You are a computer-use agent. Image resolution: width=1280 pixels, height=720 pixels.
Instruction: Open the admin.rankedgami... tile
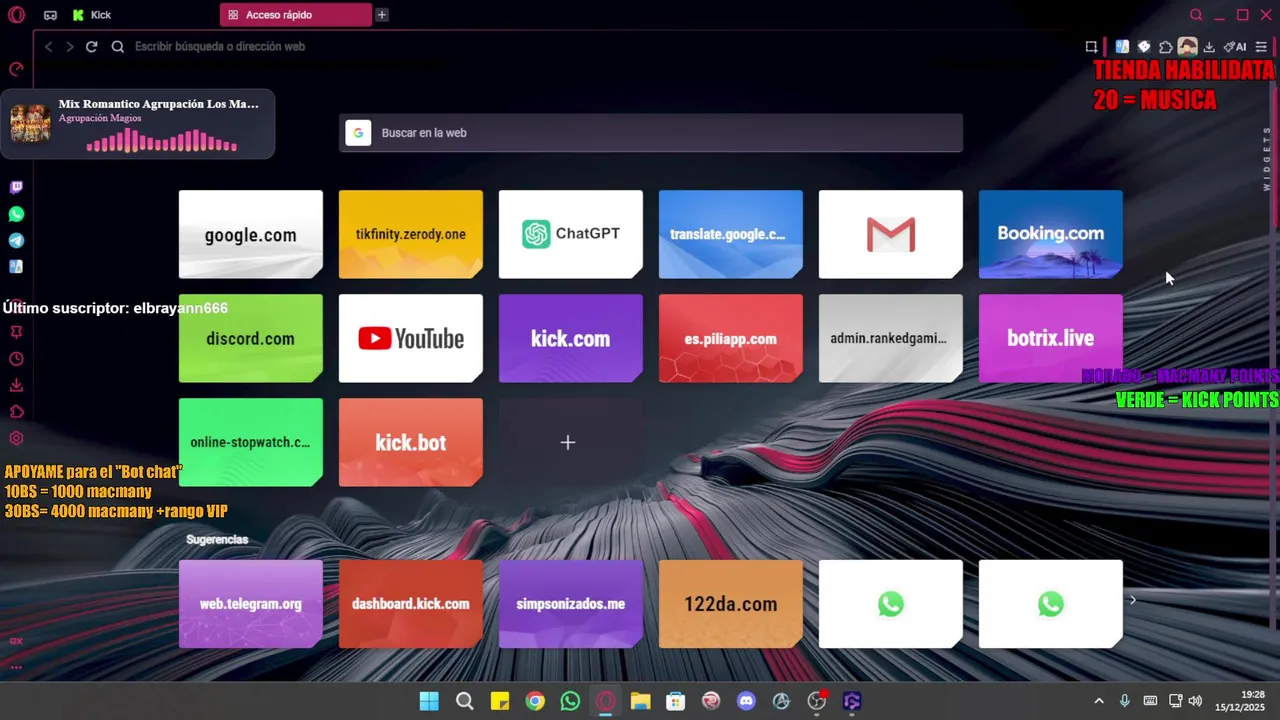[891, 338]
